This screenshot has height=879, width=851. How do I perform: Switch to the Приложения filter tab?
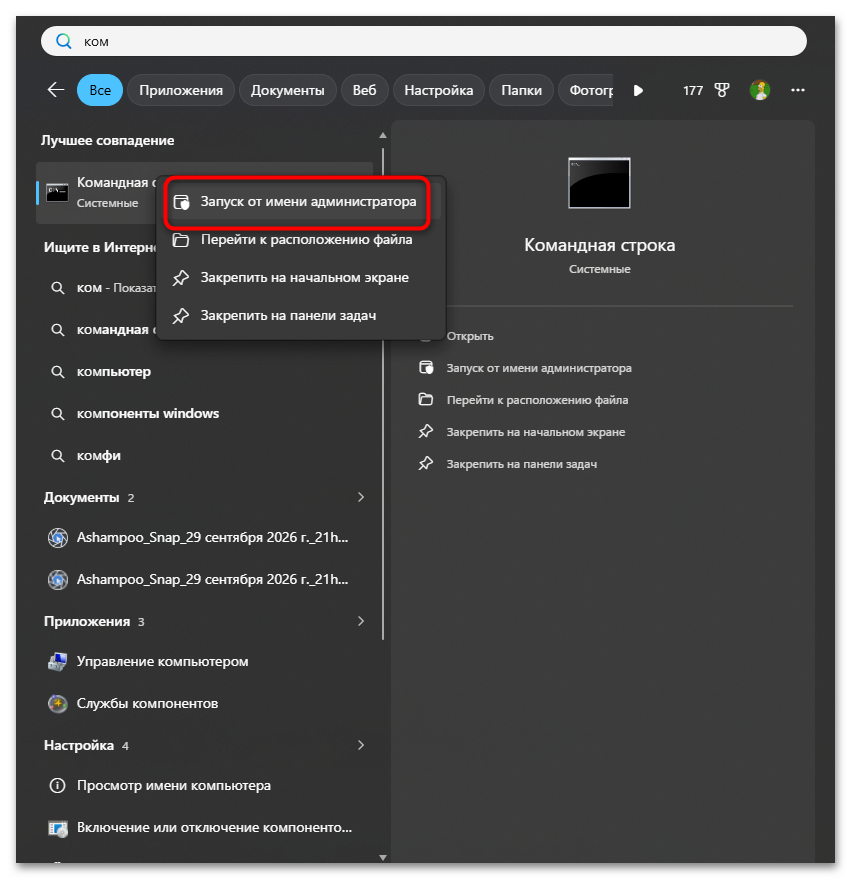coord(181,90)
